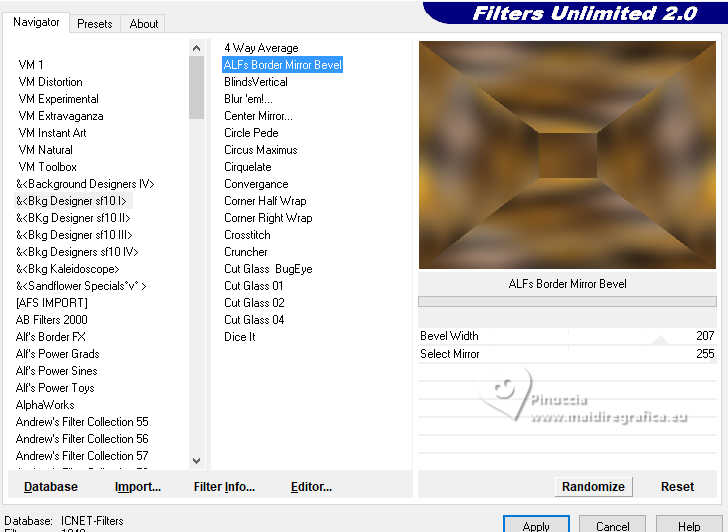Select &<Bkg Designer sf10 I> category

coord(72,201)
